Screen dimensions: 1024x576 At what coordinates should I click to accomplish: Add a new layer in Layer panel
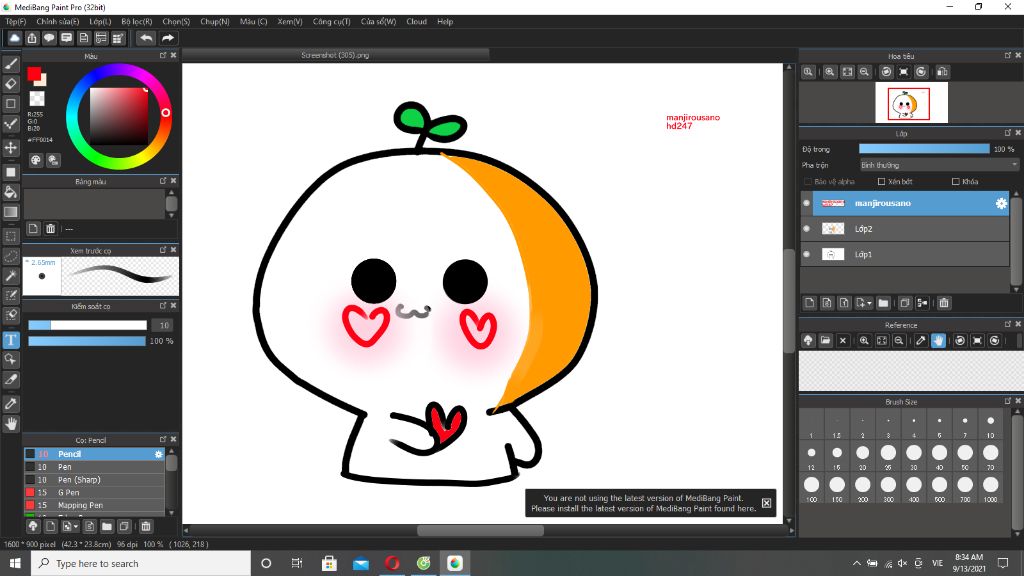[810, 303]
